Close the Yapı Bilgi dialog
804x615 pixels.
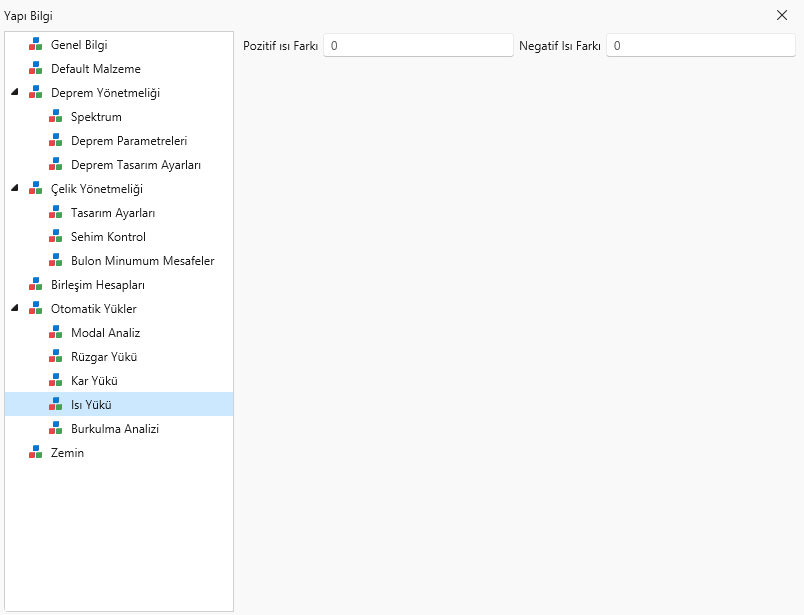point(782,15)
